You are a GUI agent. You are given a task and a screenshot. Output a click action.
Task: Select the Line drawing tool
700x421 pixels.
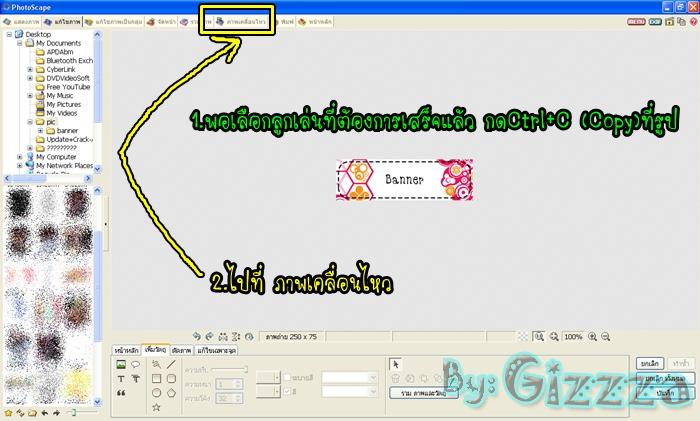pyautogui.click(x=171, y=365)
